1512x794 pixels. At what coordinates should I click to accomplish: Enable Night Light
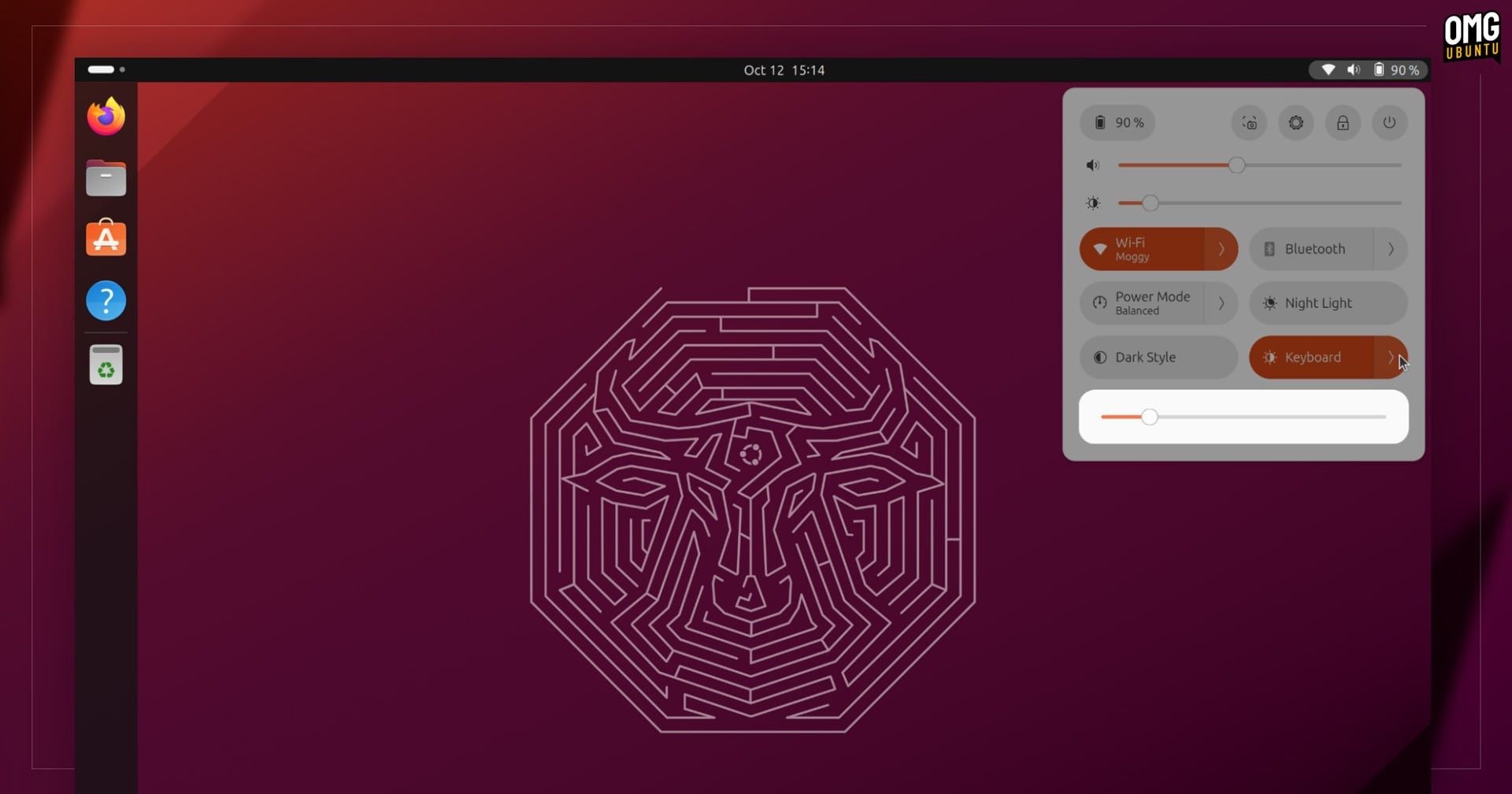[x=1328, y=303]
